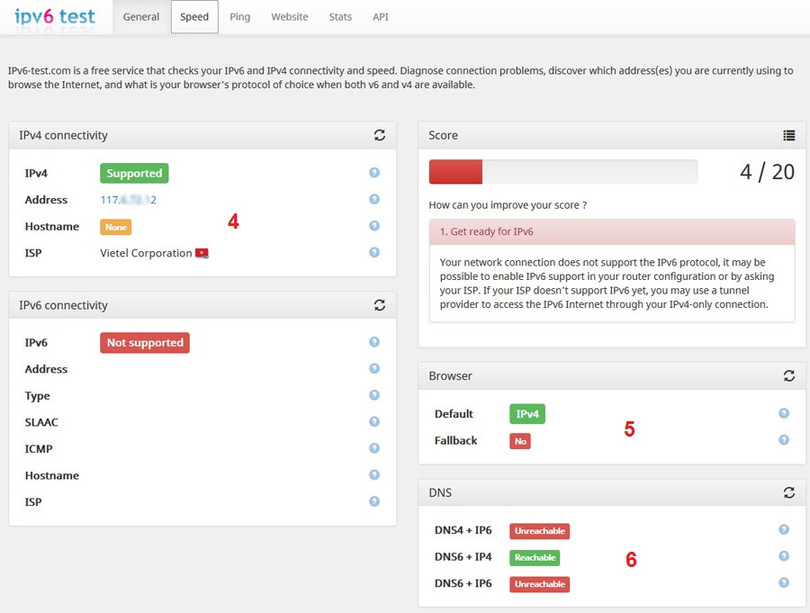Click the ipv6 test logo
This screenshot has height=613, width=810.
(54, 17)
